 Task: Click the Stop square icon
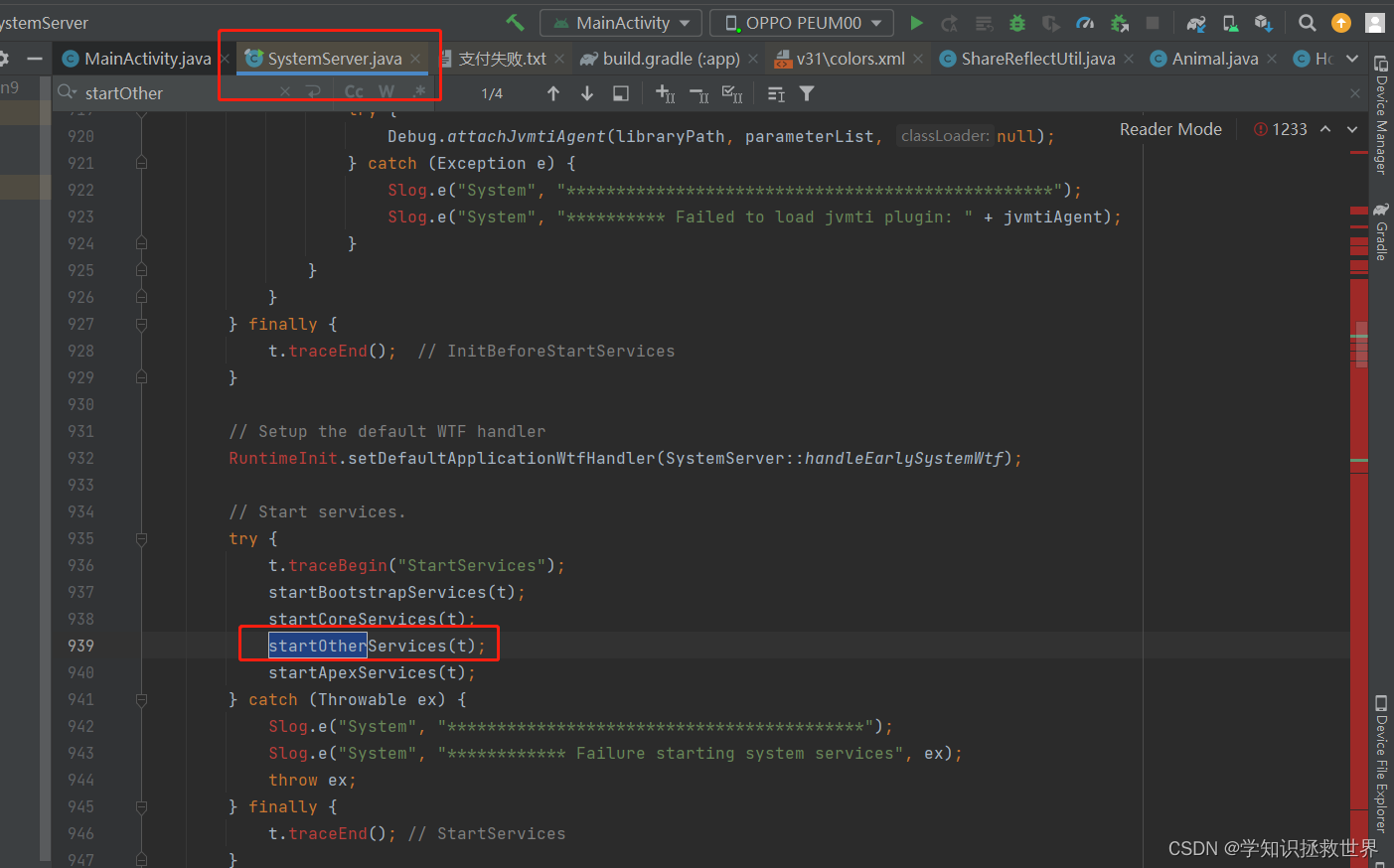tap(1153, 22)
